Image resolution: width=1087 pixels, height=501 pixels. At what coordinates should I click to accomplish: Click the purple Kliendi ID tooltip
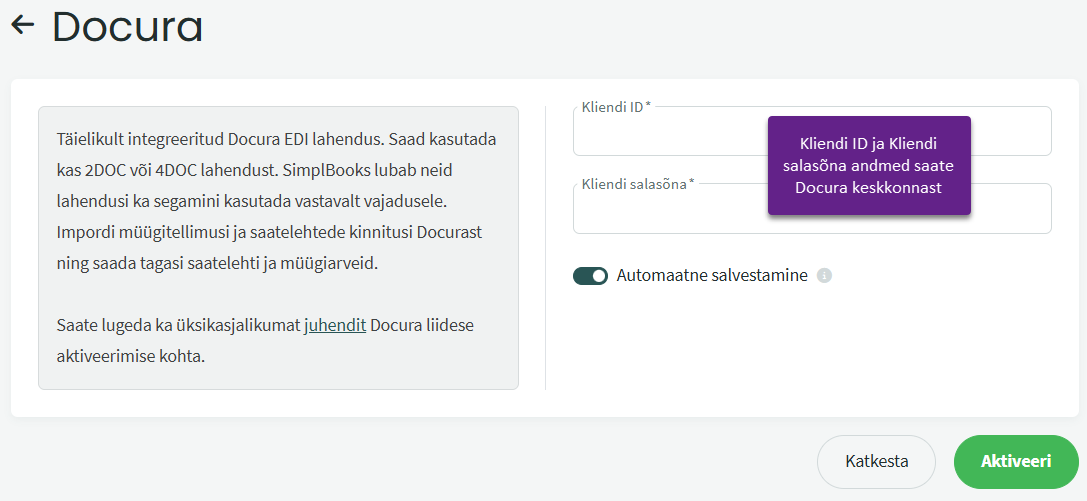point(869,165)
